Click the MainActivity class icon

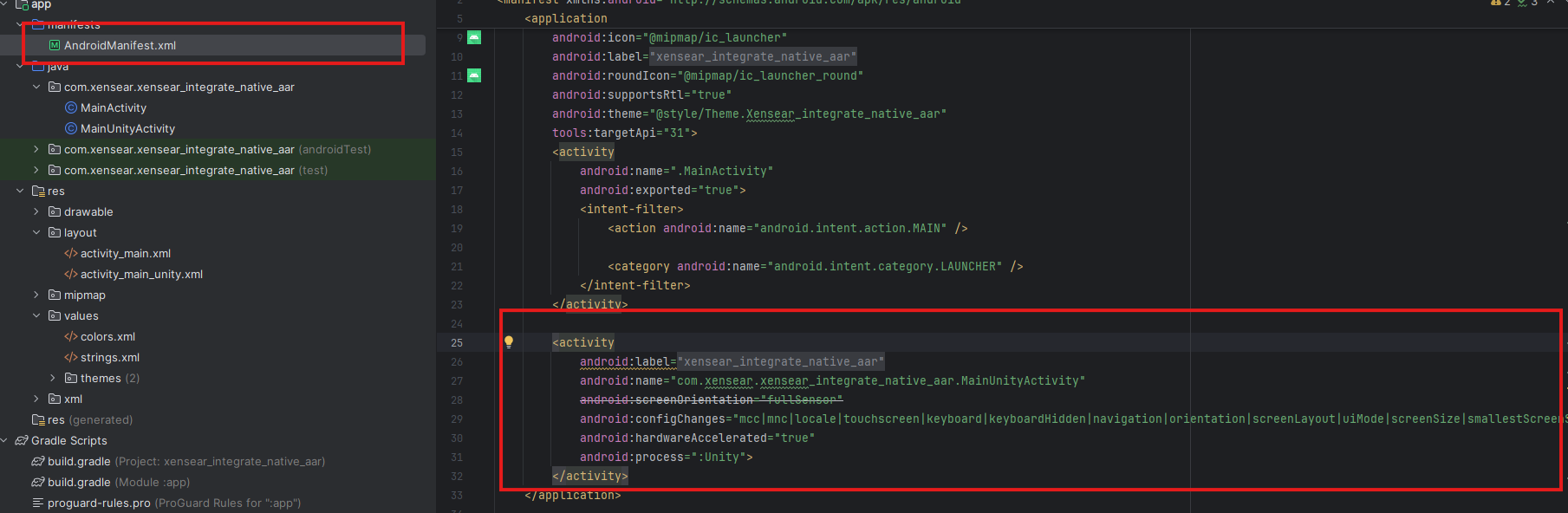tap(71, 107)
